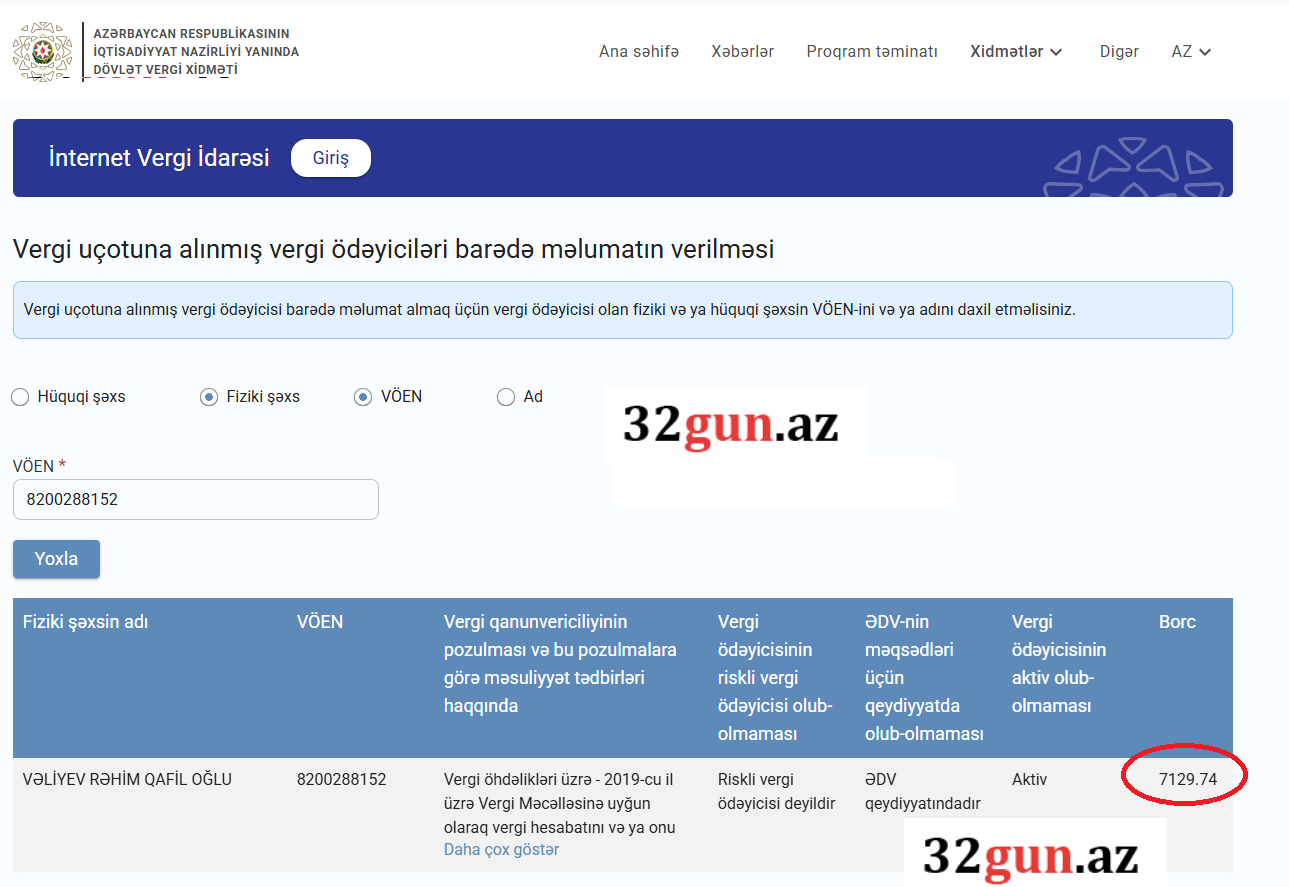Click the Fiziki şəxsin adı column header

(x=85, y=622)
